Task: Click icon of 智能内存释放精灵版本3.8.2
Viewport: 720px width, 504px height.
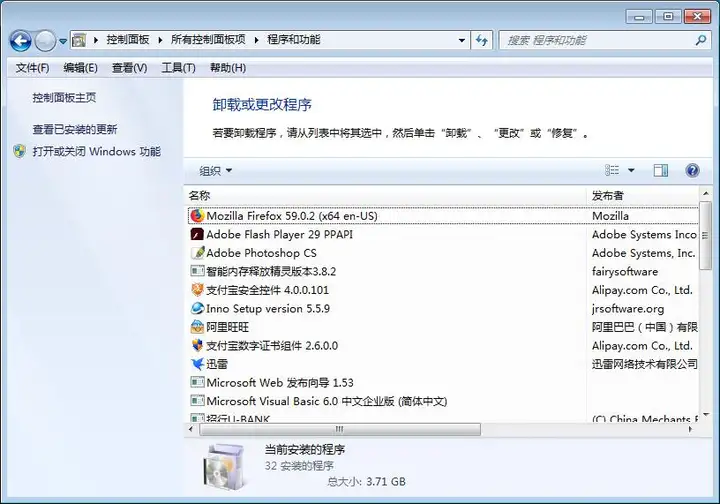Action: [x=197, y=271]
